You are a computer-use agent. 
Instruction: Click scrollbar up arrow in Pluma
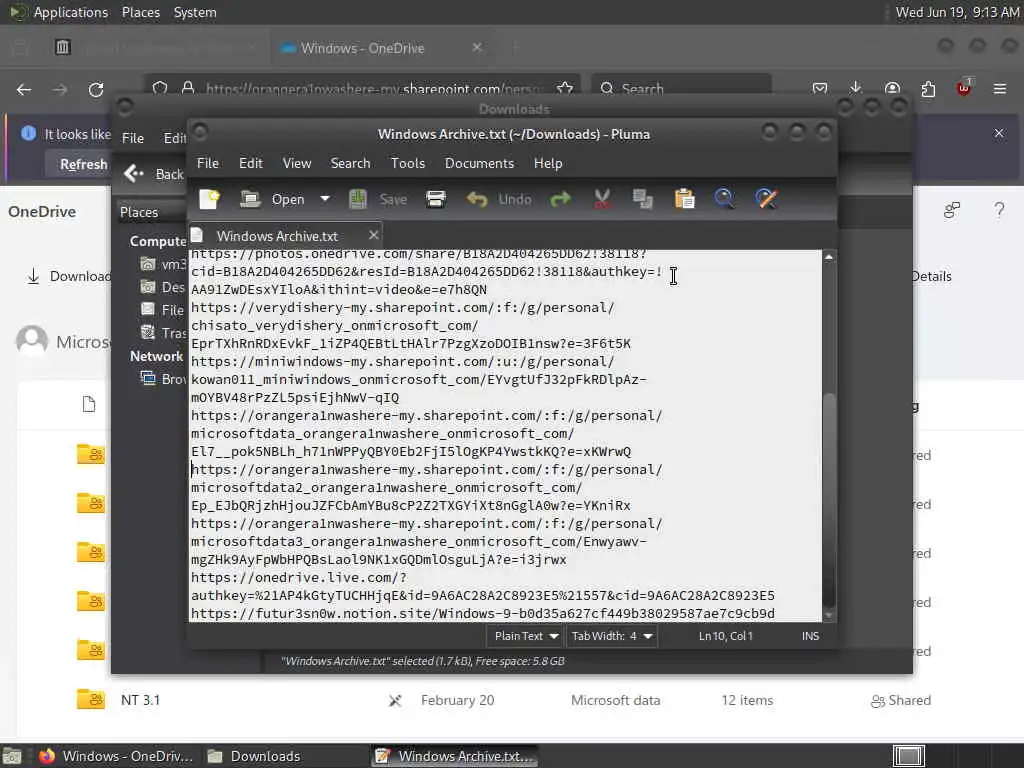(x=829, y=257)
